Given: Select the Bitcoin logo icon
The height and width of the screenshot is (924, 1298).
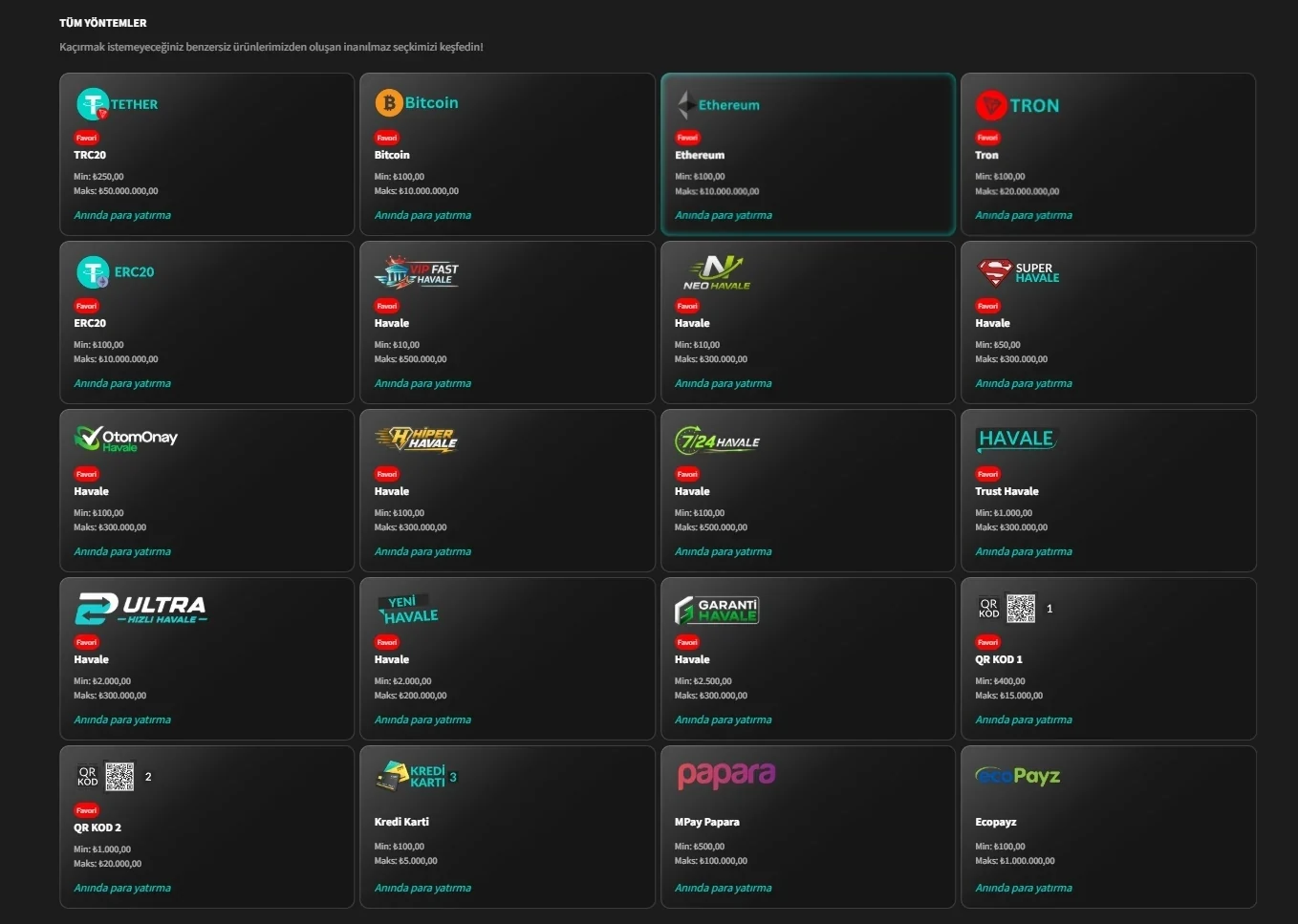Looking at the screenshot, I should coord(417,103).
